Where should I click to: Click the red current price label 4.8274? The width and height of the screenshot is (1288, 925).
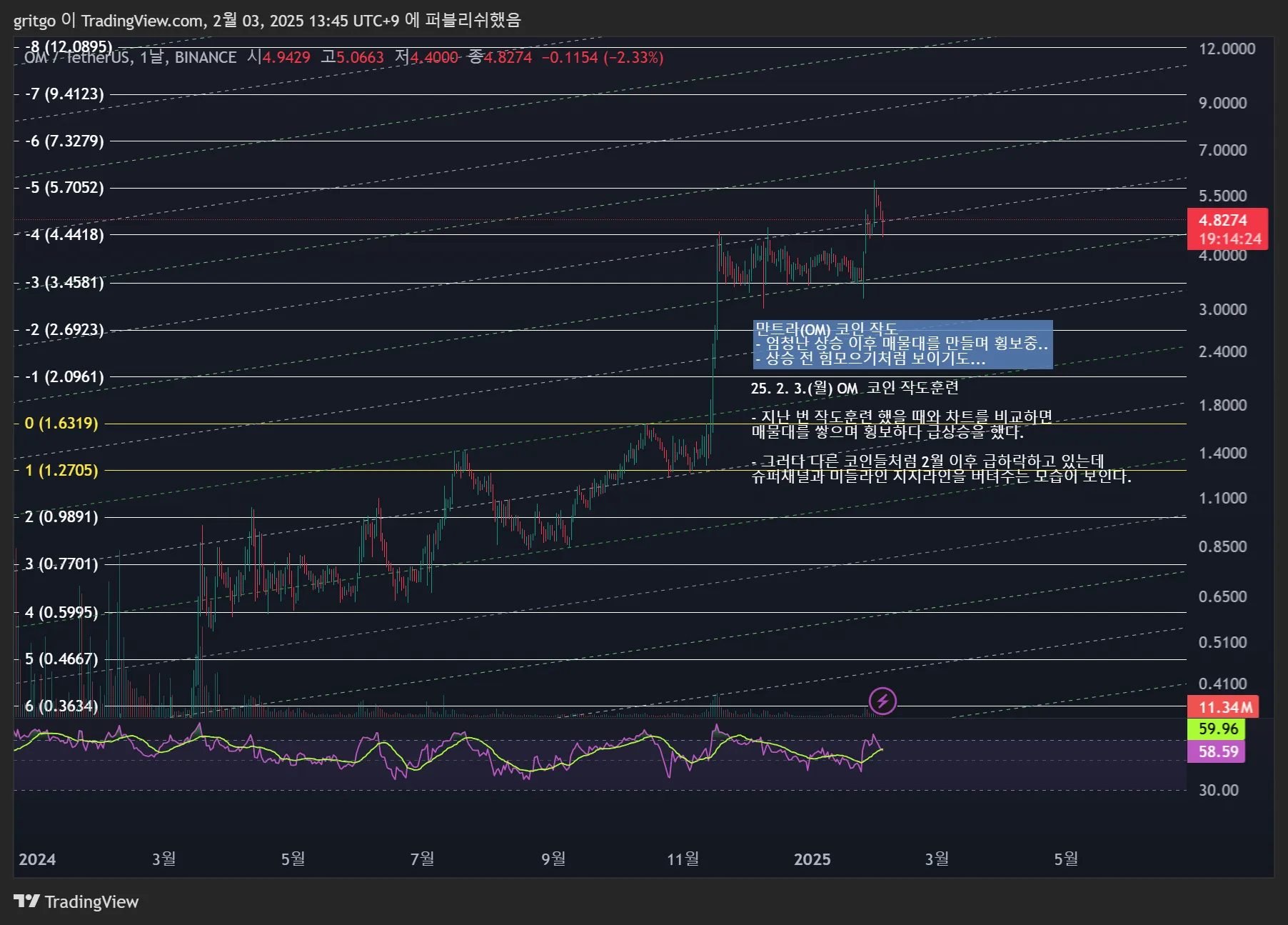[x=1227, y=229]
